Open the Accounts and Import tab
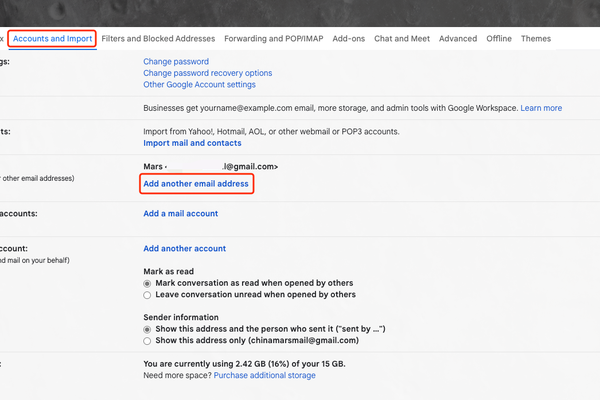 point(53,39)
